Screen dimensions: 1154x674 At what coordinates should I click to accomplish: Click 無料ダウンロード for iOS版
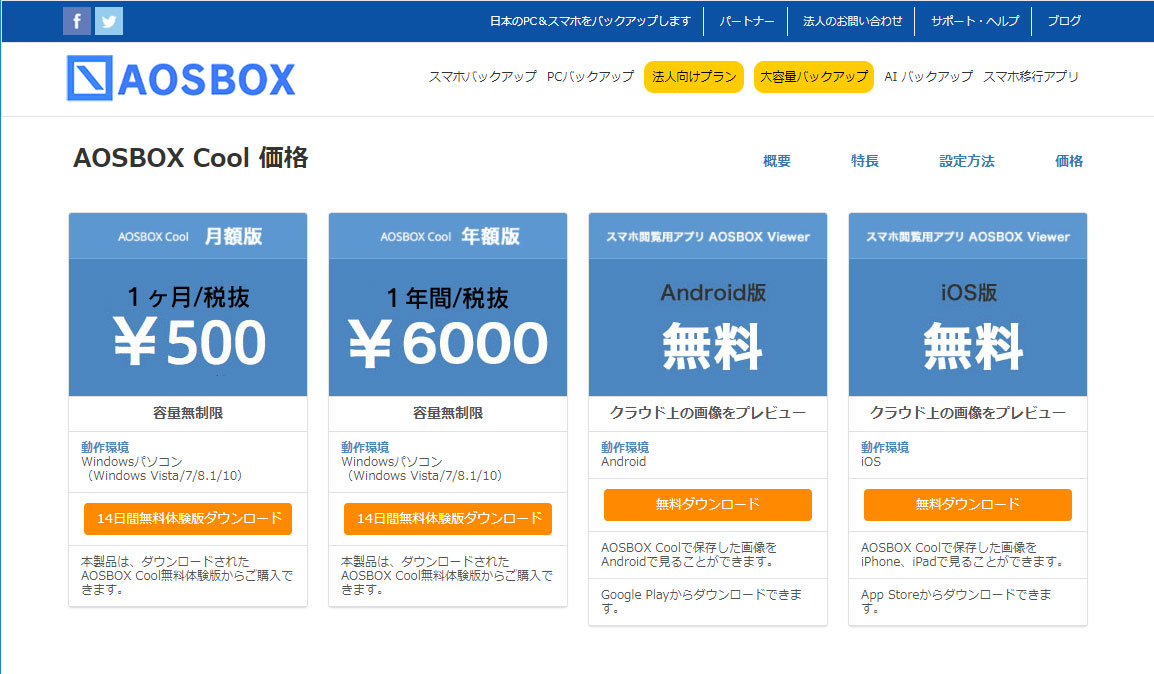point(967,505)
